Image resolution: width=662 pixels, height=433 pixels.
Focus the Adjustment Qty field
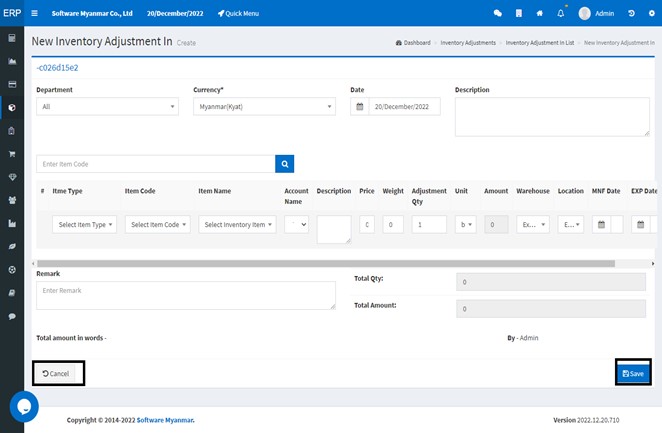(x=429, y=225)
